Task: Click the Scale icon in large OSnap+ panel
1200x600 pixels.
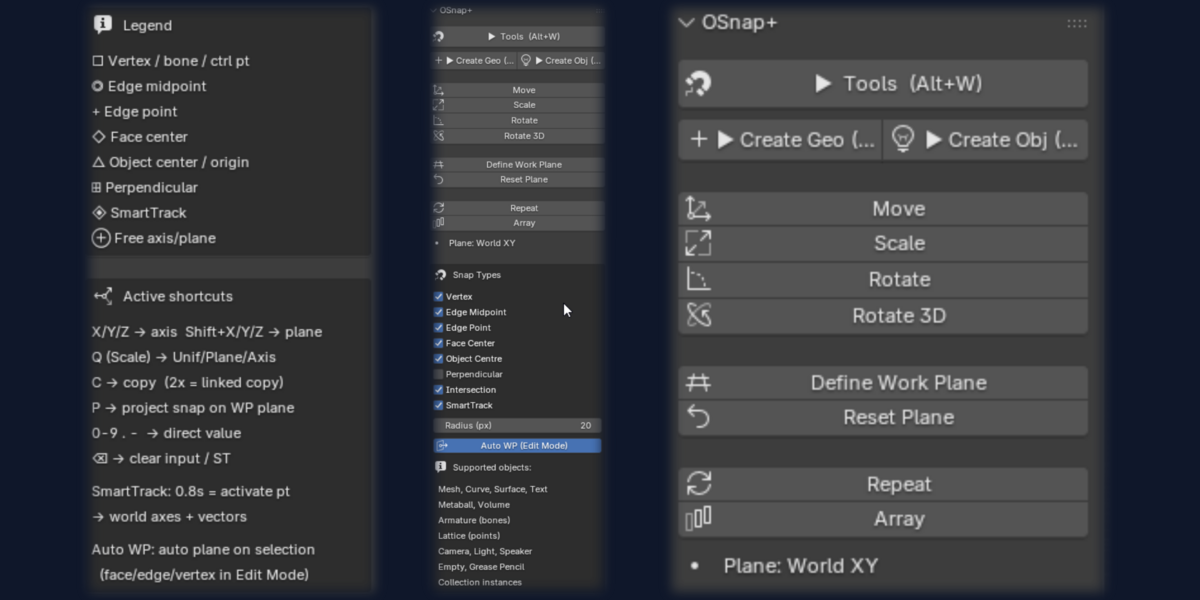Action: pyautogui.click(x=698, y=243)
